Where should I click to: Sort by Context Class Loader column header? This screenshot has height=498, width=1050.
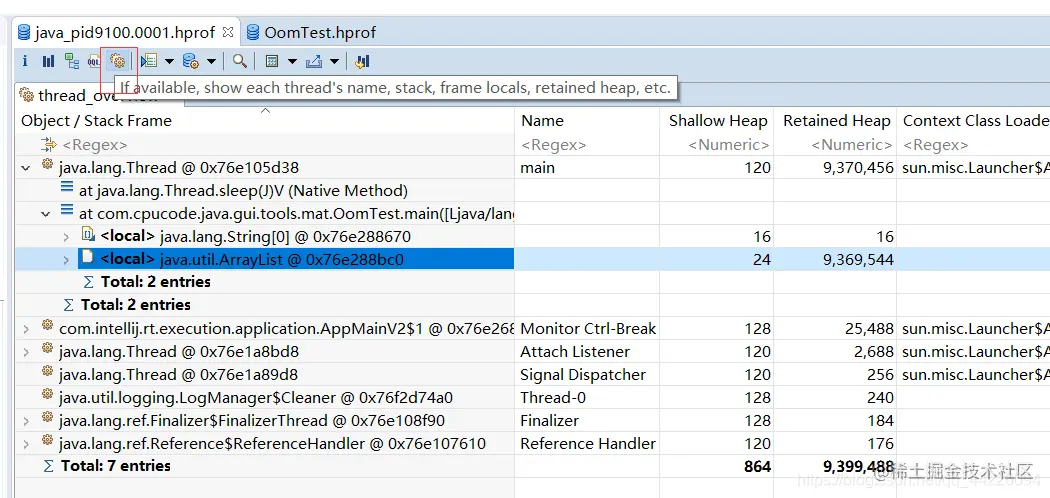pyautogui.click(x=976, y=120)
